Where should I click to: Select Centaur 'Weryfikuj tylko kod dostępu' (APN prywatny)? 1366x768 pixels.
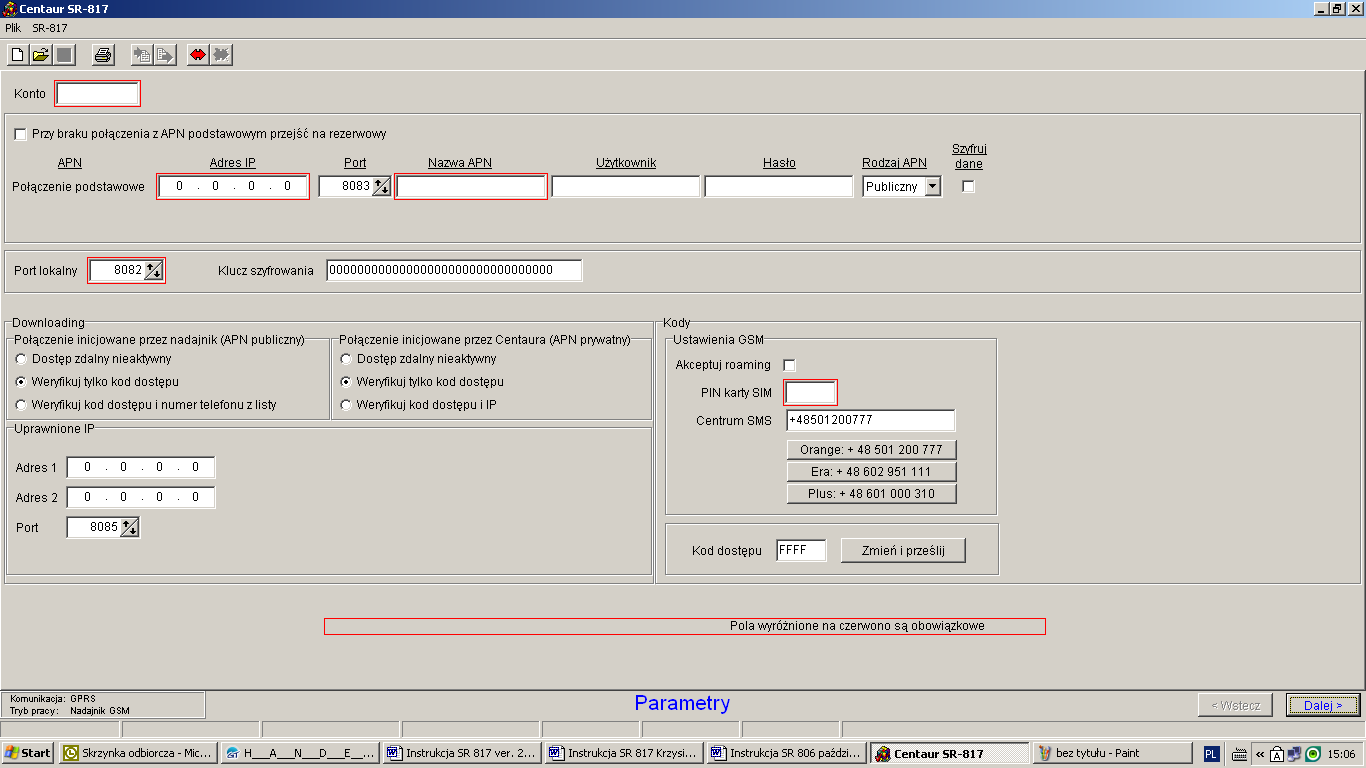(x=346, y=382)
